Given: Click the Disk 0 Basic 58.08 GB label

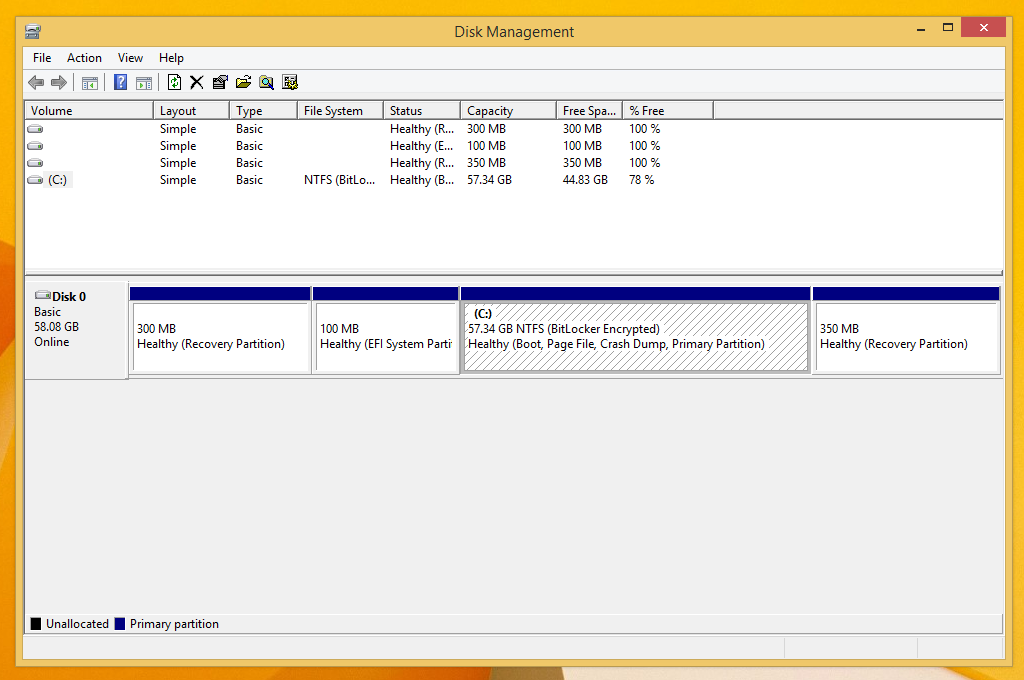Looking at the screenshot, I should click(76, 330).
